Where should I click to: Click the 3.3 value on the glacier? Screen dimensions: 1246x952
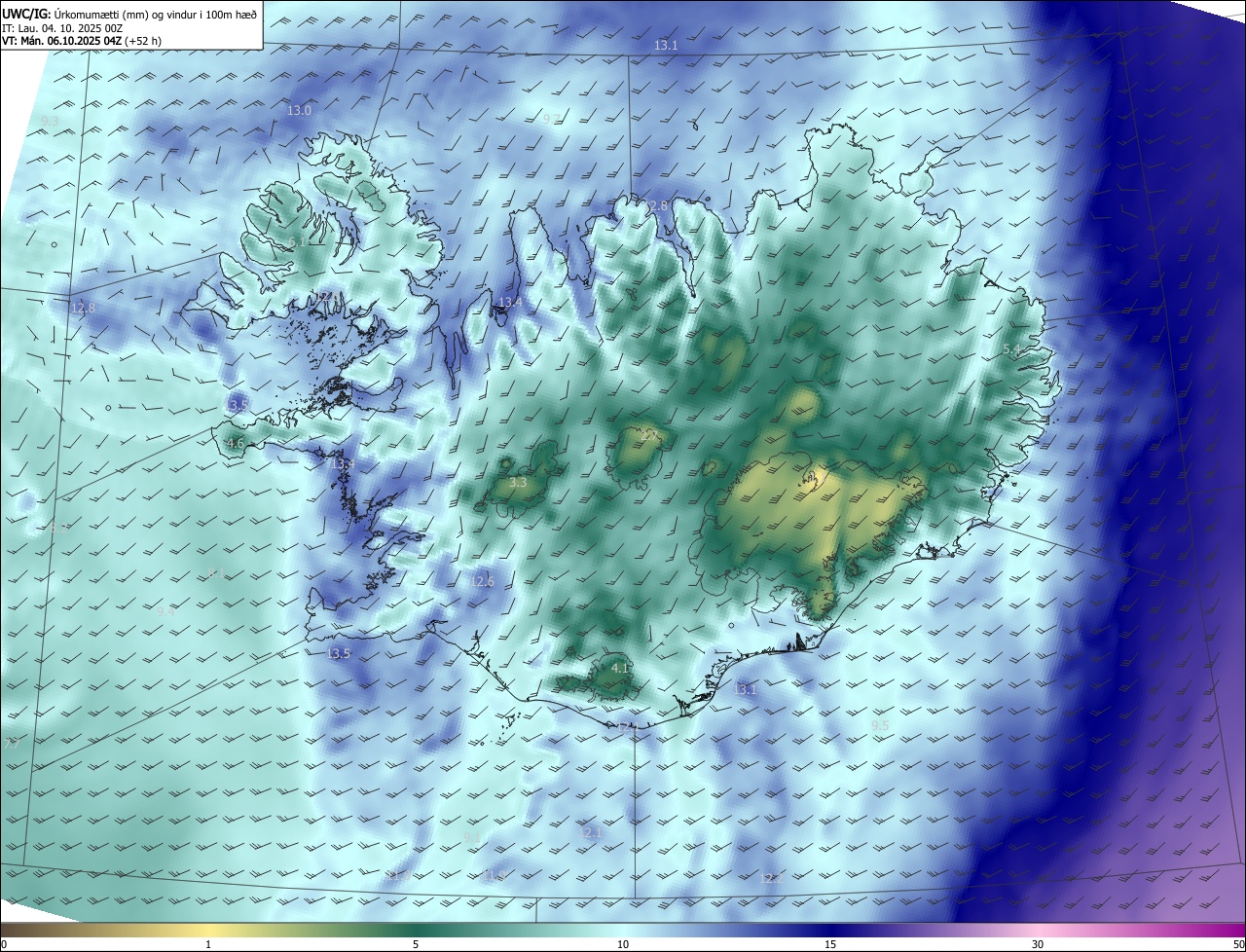(518, 483)
